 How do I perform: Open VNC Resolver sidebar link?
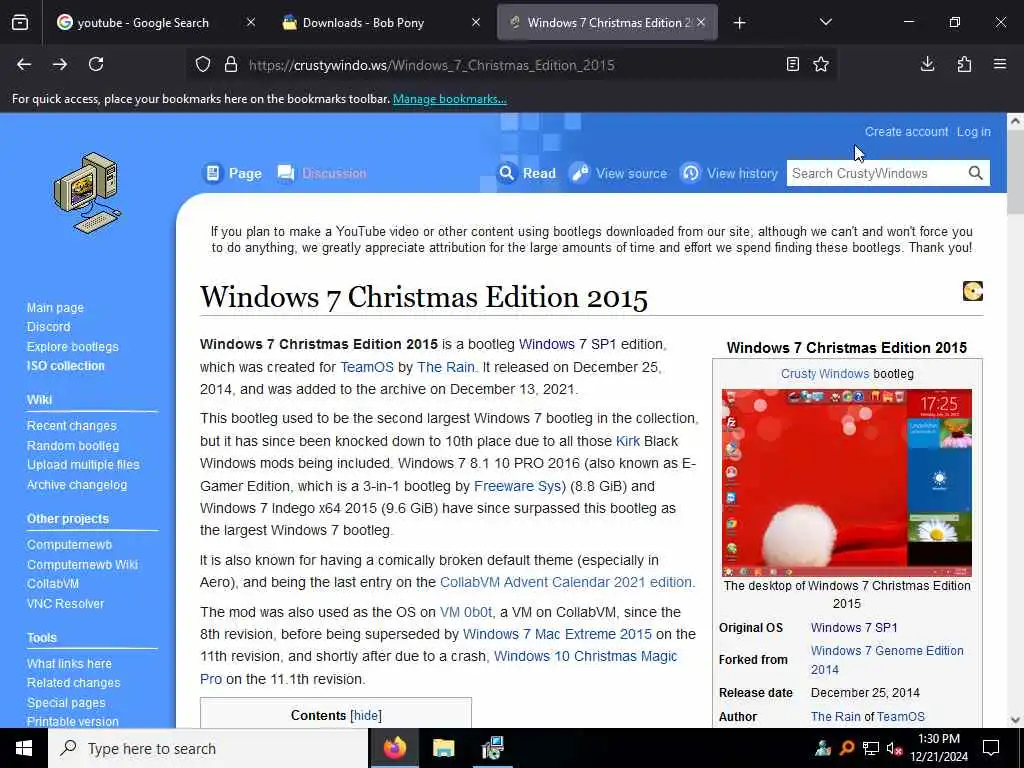coord(65,604)
